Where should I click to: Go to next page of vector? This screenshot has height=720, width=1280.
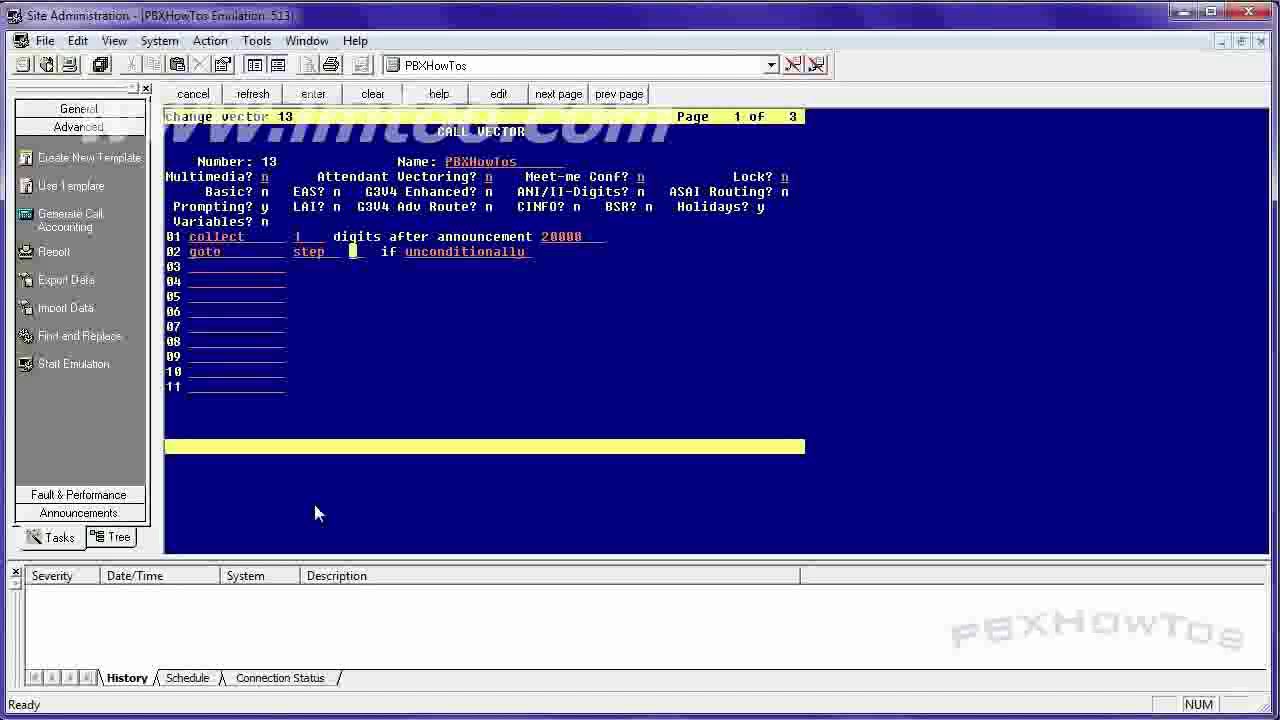(x=559, y=94)
